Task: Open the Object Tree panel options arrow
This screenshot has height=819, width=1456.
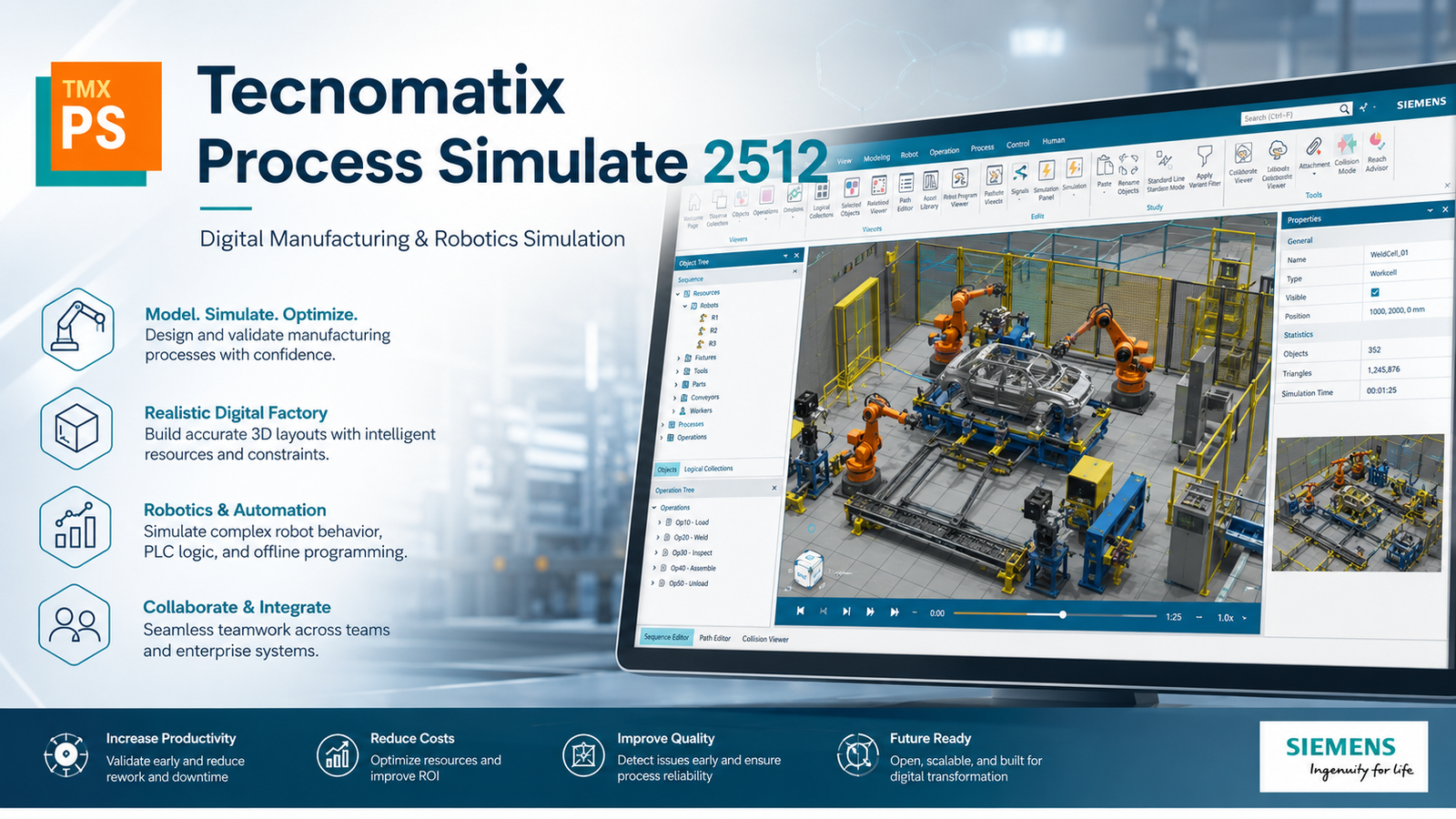Action: point(785,256)
